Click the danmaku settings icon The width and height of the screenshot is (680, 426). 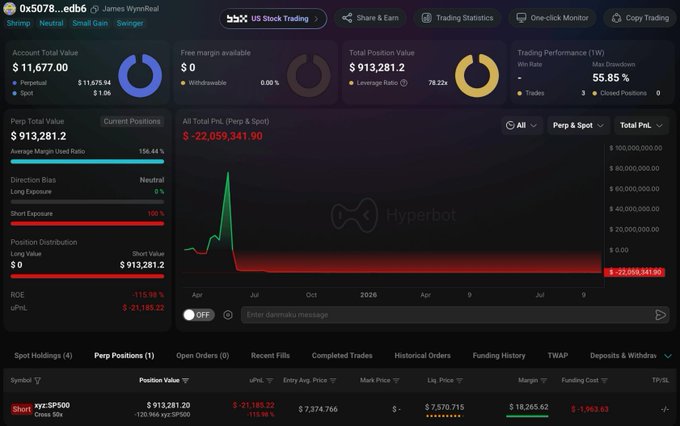point(228,315)
